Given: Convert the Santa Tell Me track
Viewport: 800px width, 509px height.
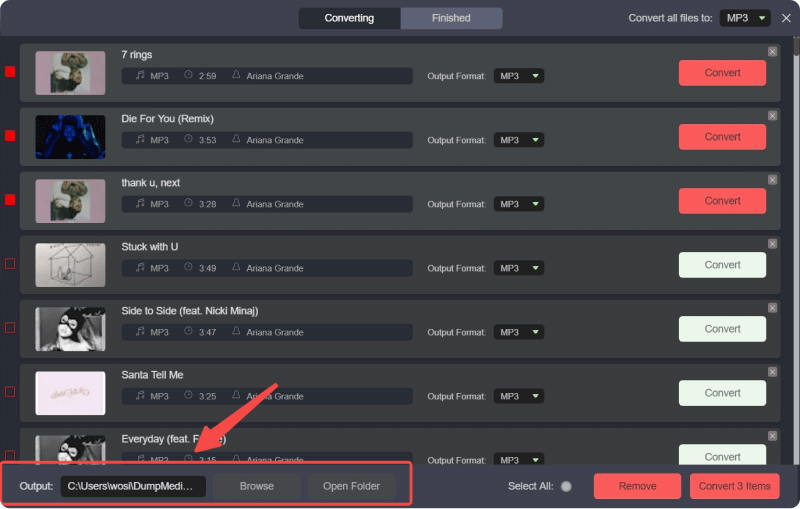Looking at the screenshot, I should point(722,393).
